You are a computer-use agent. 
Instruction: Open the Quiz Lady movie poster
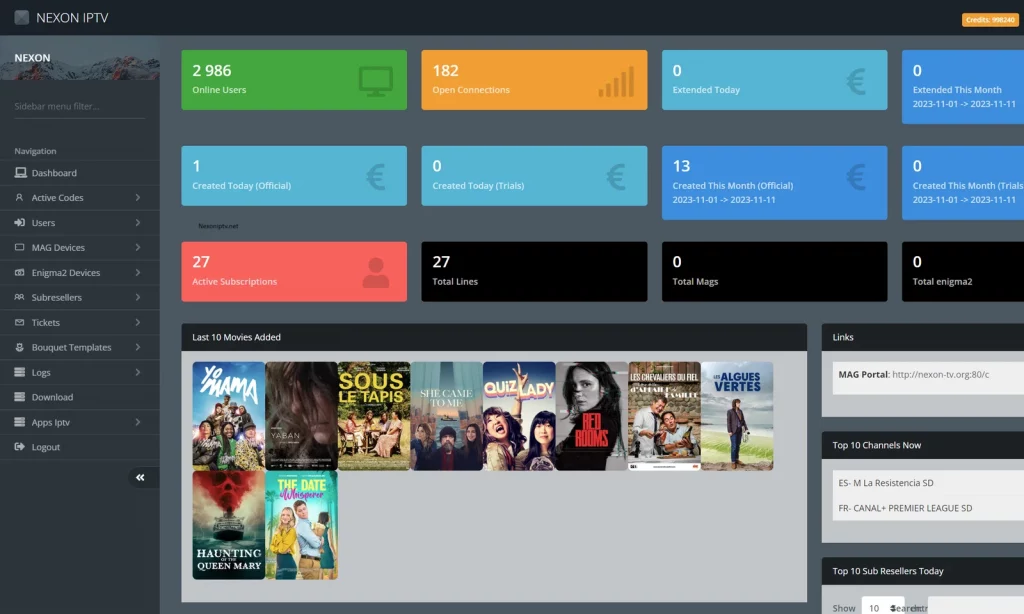pyautogui.click(x=519, y=416)
